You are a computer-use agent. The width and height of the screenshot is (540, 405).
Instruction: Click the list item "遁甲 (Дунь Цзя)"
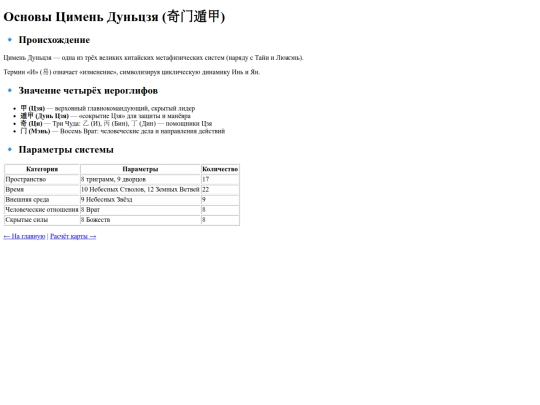coord(105,116)
